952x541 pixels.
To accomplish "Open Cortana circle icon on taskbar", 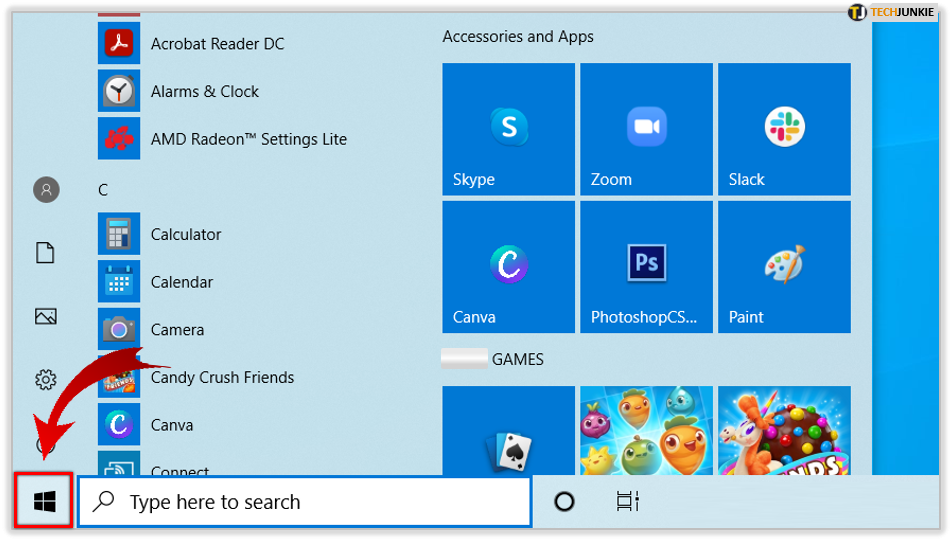I will (x=564, y=502).
